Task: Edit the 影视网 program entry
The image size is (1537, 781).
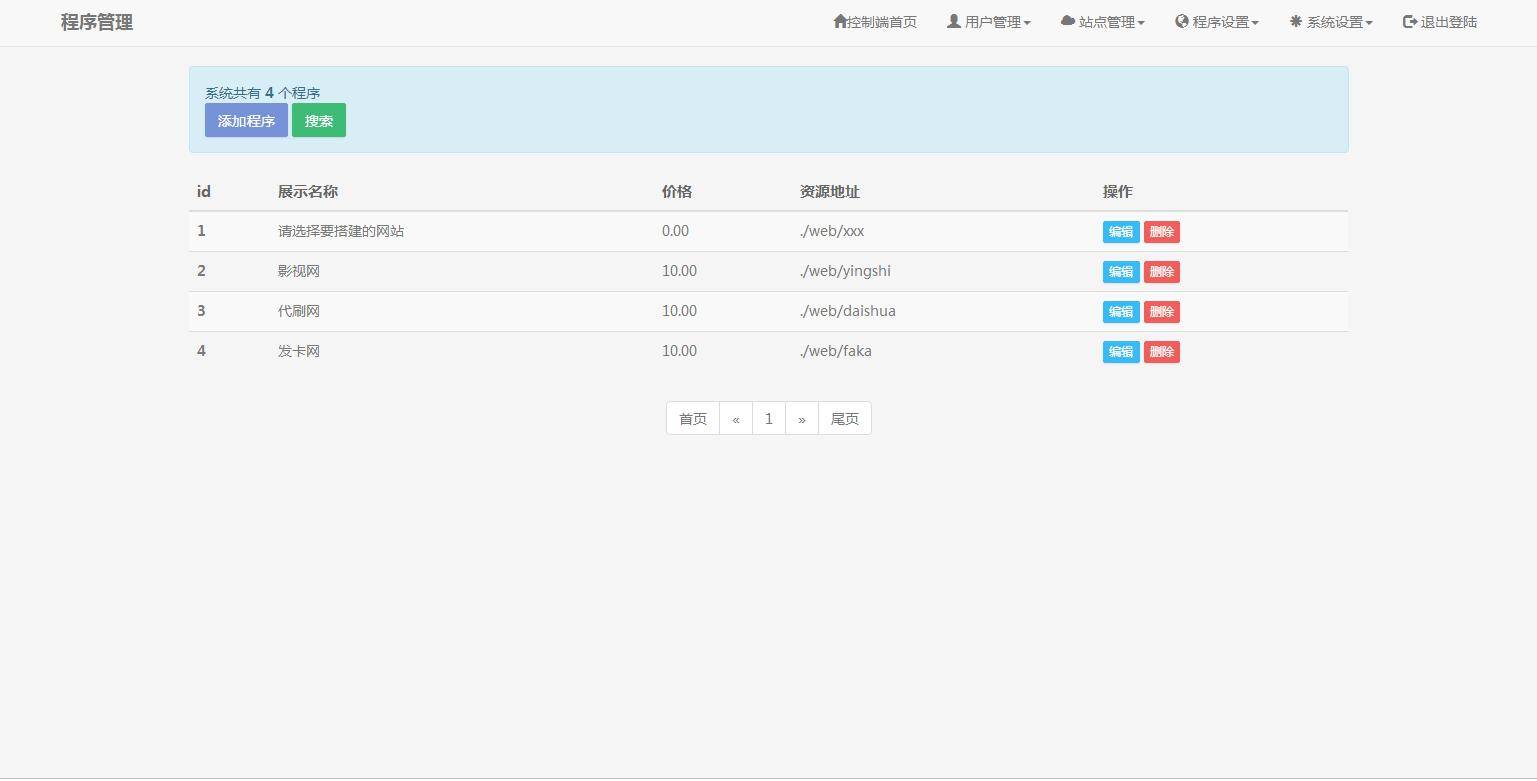Action: (1120, 271)
